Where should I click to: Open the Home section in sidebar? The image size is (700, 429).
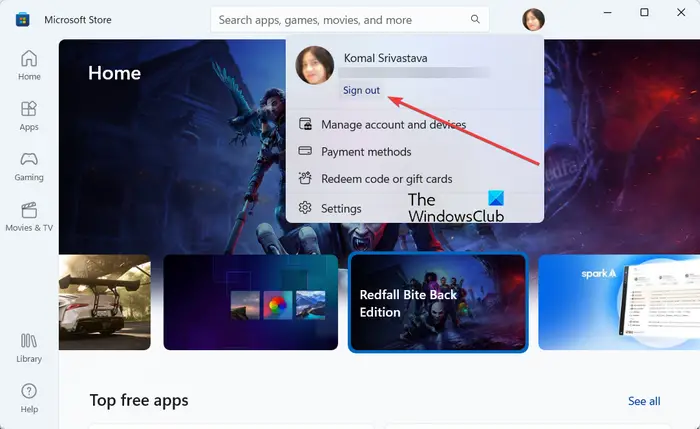(x=29, y=65)
